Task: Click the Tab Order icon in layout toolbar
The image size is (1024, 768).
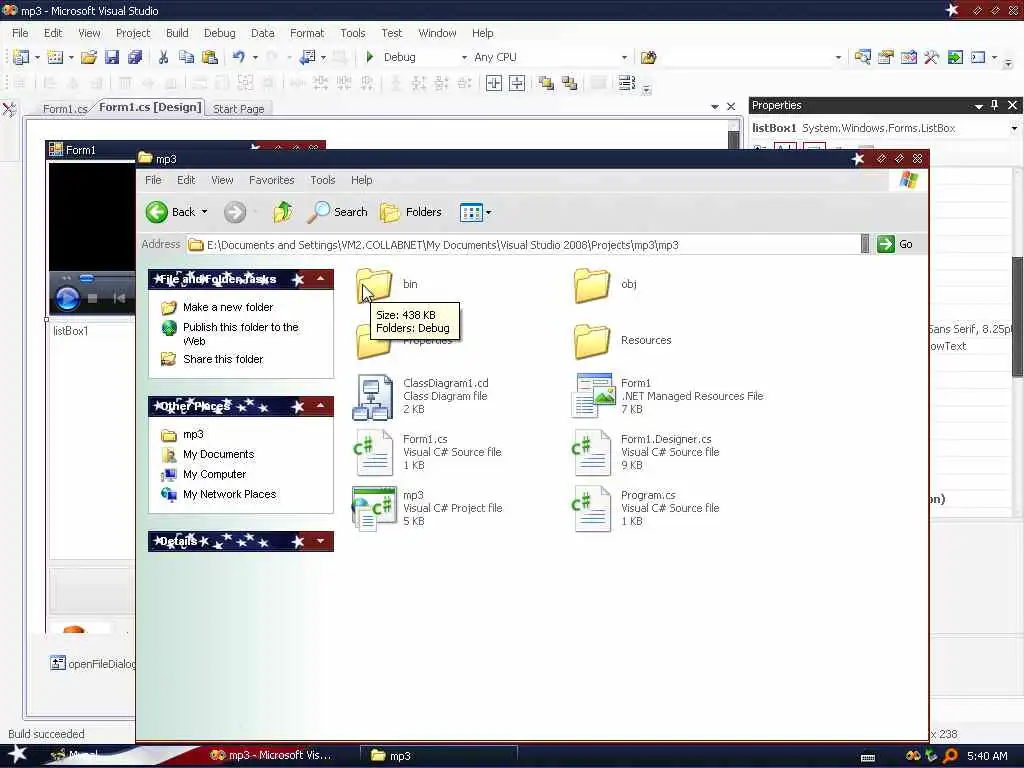Action: tap(626, 83)
